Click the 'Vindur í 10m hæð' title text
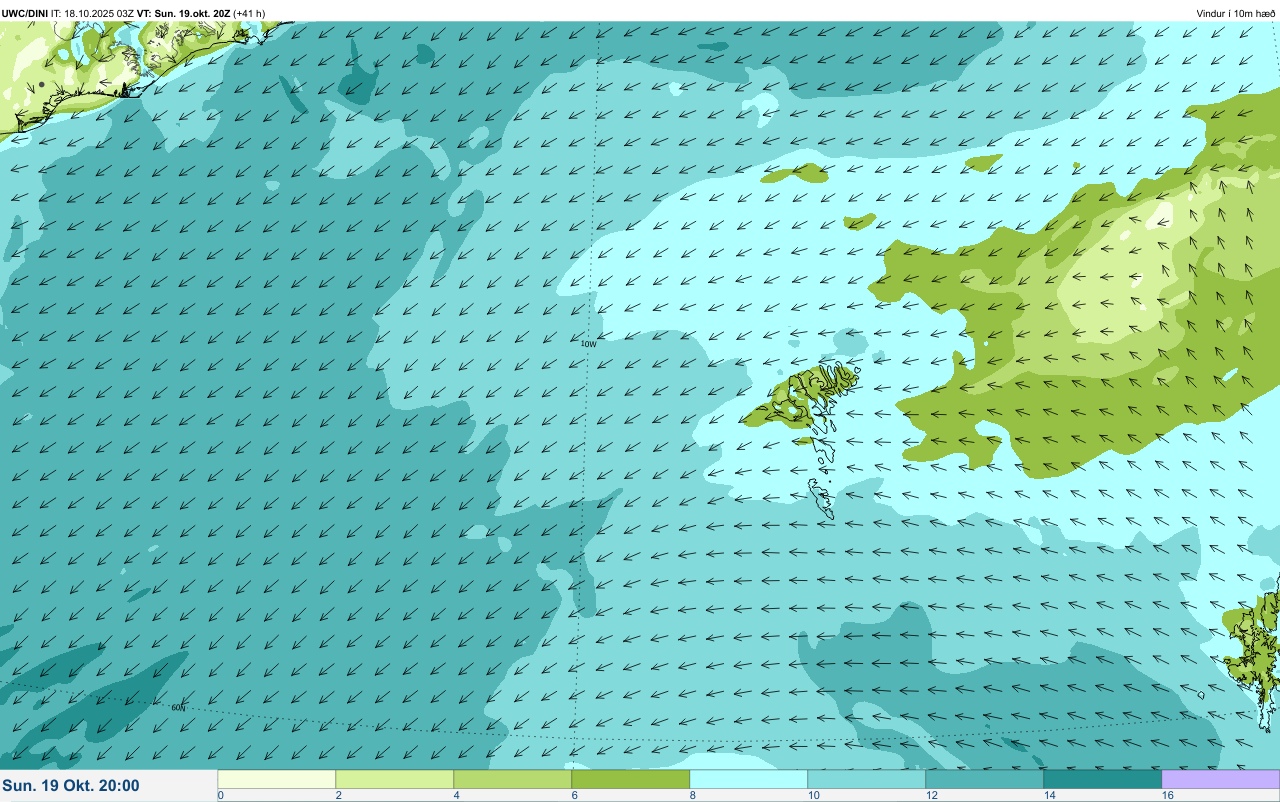 click(x=1235, y=13)
